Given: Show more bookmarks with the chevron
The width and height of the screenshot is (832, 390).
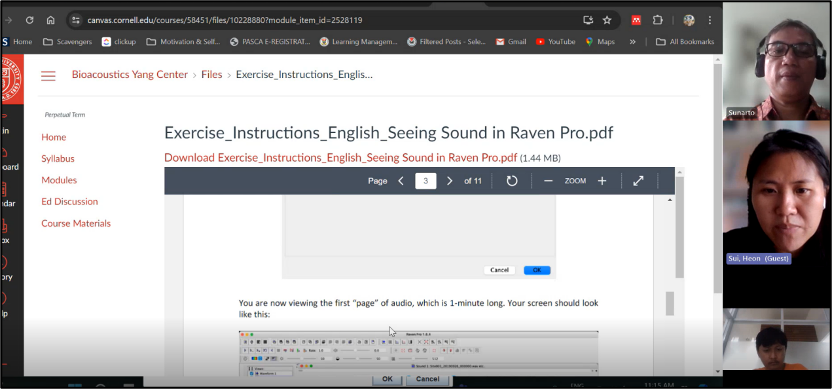Looking at the screenshot, I should click(x=632, y=41).
